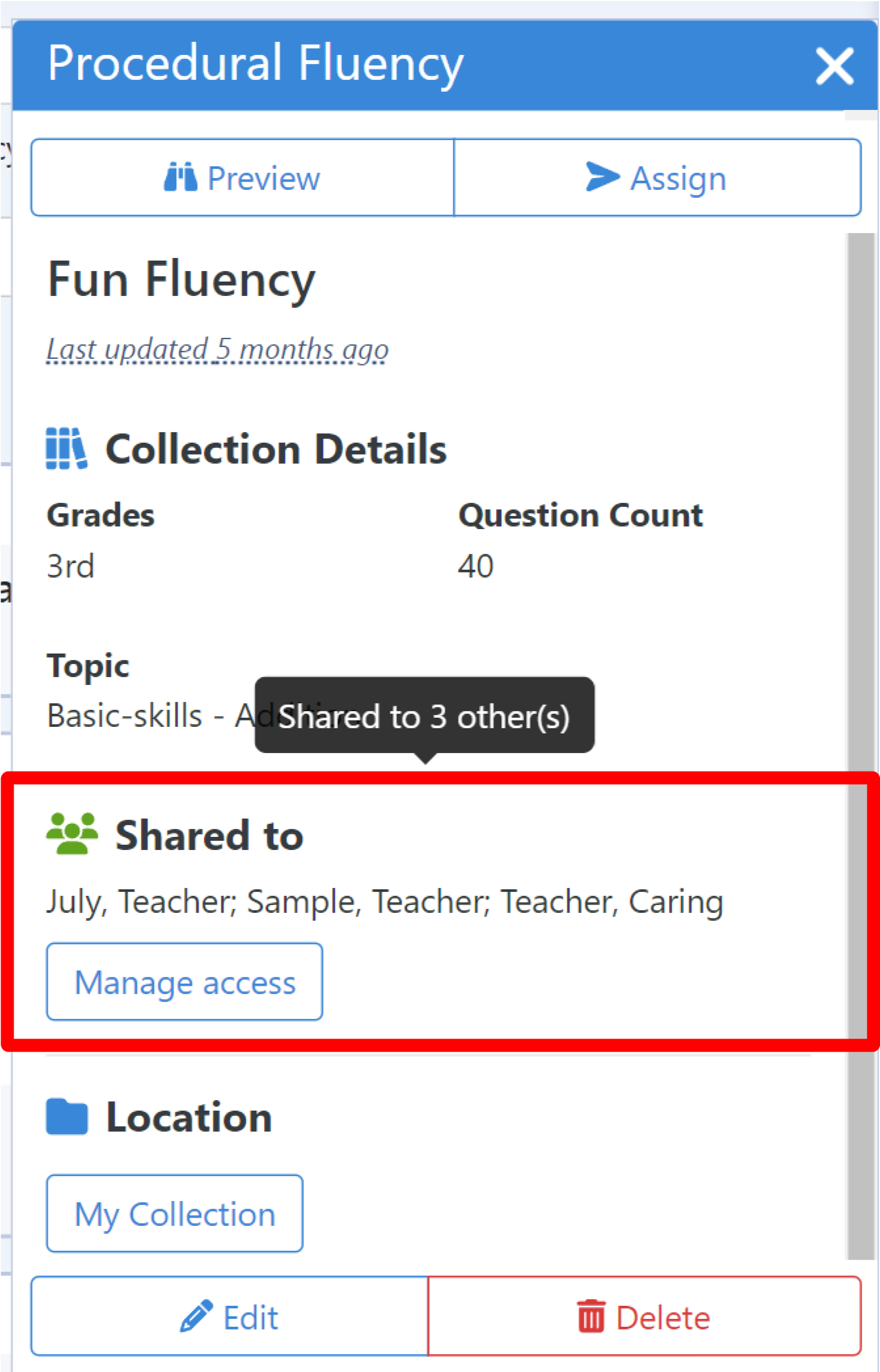Open the My Collection location
Viewport: 880px width, 1372px height.
pos(175,1214)
